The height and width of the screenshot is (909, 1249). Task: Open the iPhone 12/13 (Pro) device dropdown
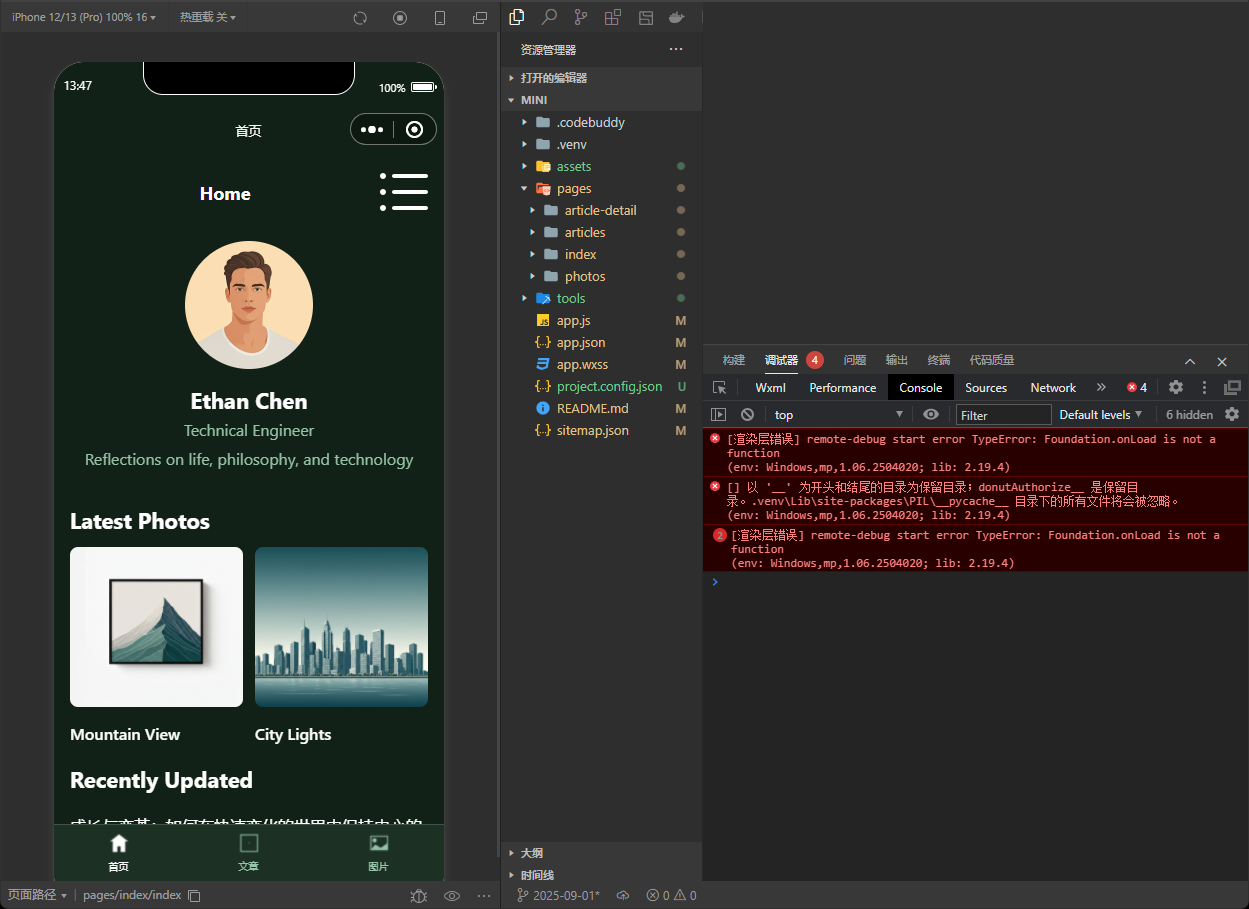[84, 18]
